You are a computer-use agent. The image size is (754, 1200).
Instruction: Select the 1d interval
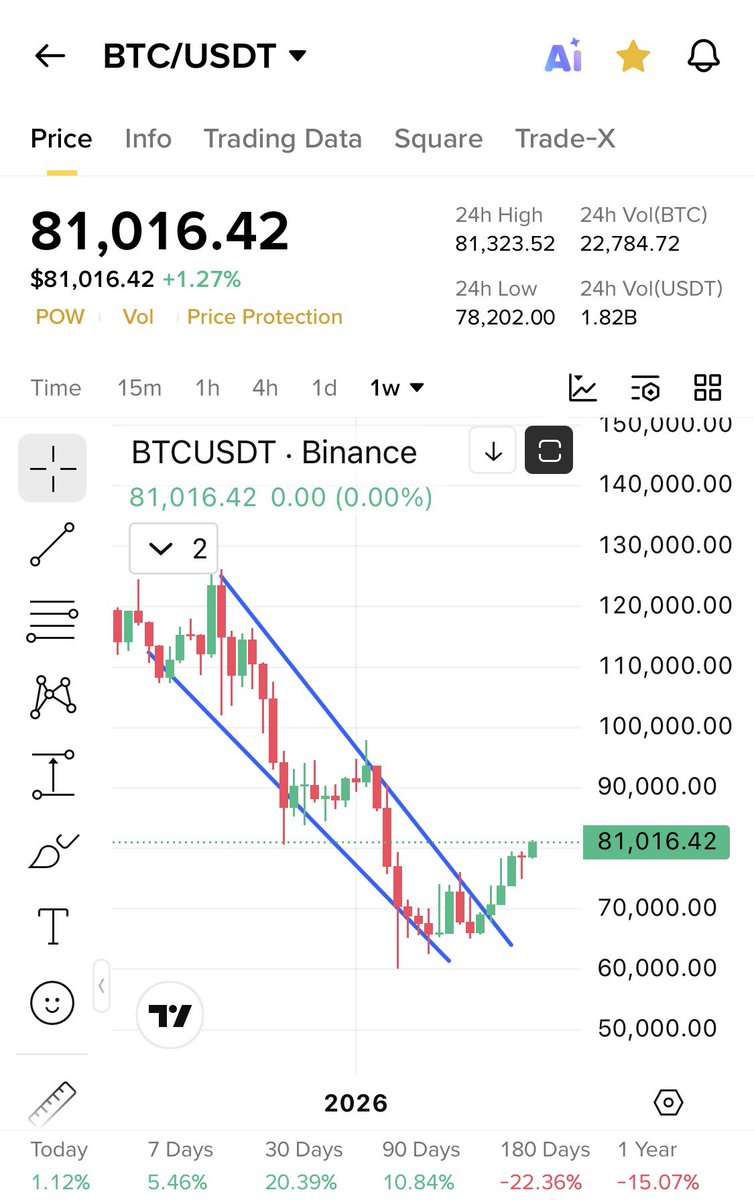324,388
